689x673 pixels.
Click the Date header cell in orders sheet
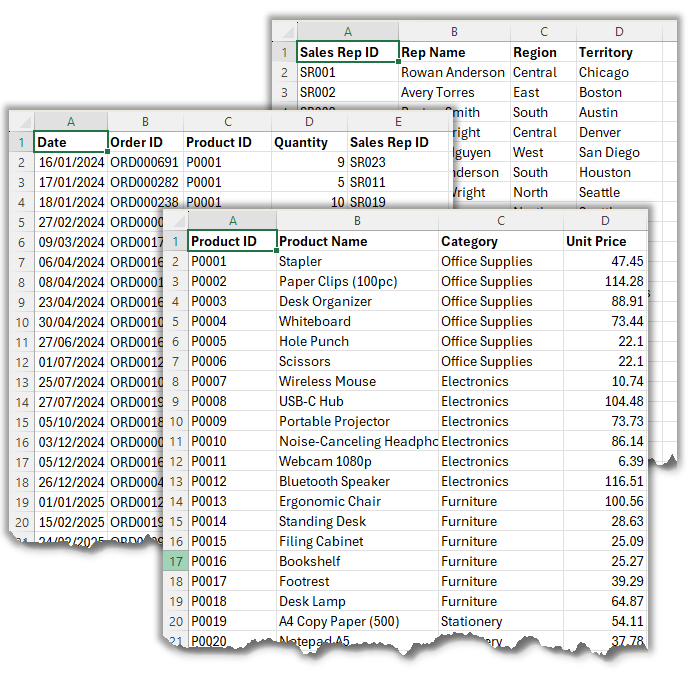point(71,142)
